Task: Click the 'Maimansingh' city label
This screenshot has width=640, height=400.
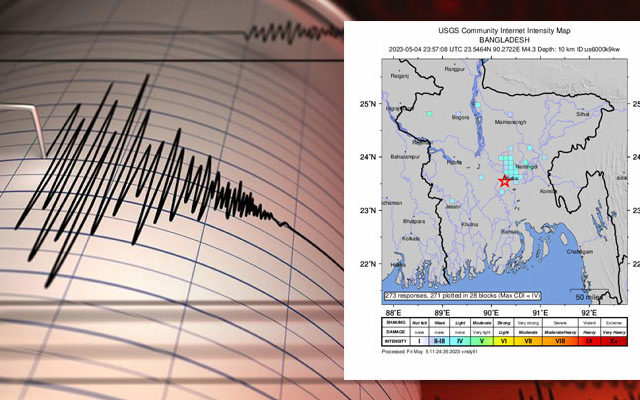Action: tap(510, 122)
